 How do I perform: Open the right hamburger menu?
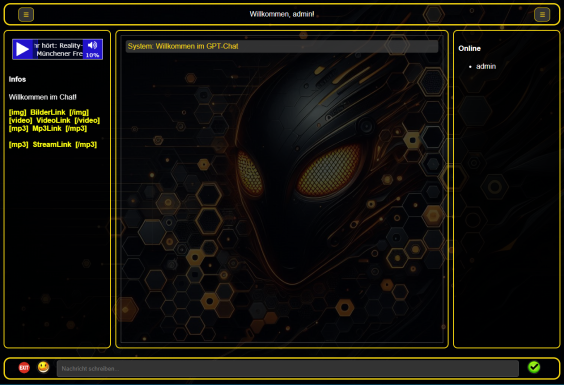542,15
